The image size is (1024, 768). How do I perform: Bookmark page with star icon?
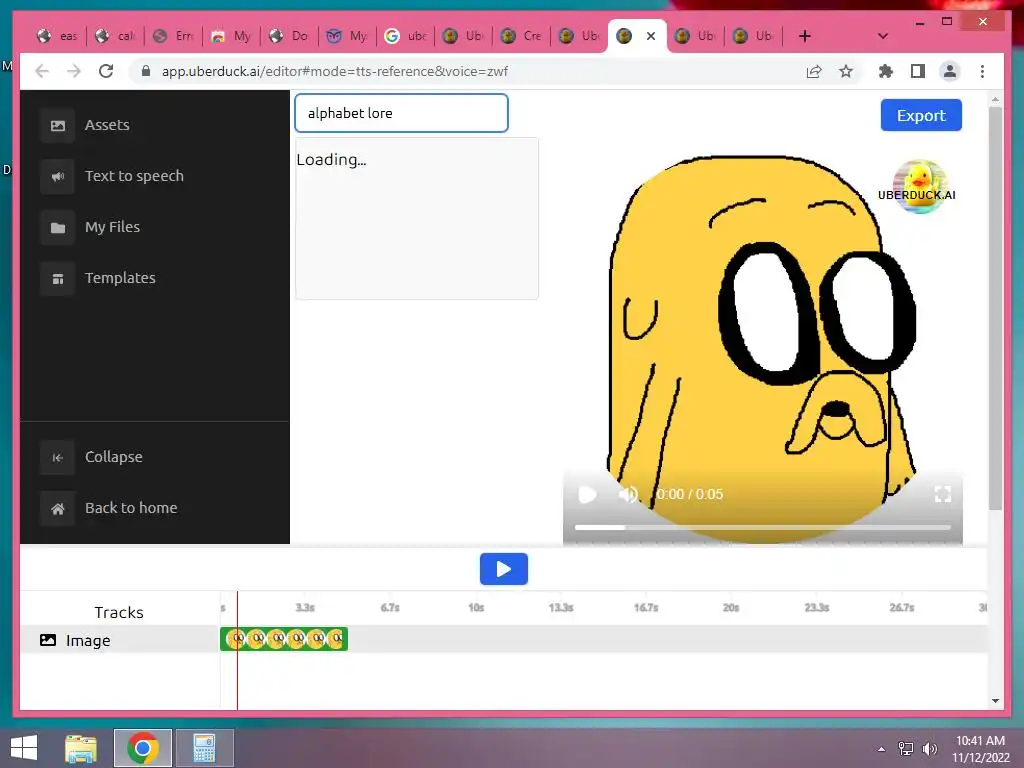(x=846, y=71)
